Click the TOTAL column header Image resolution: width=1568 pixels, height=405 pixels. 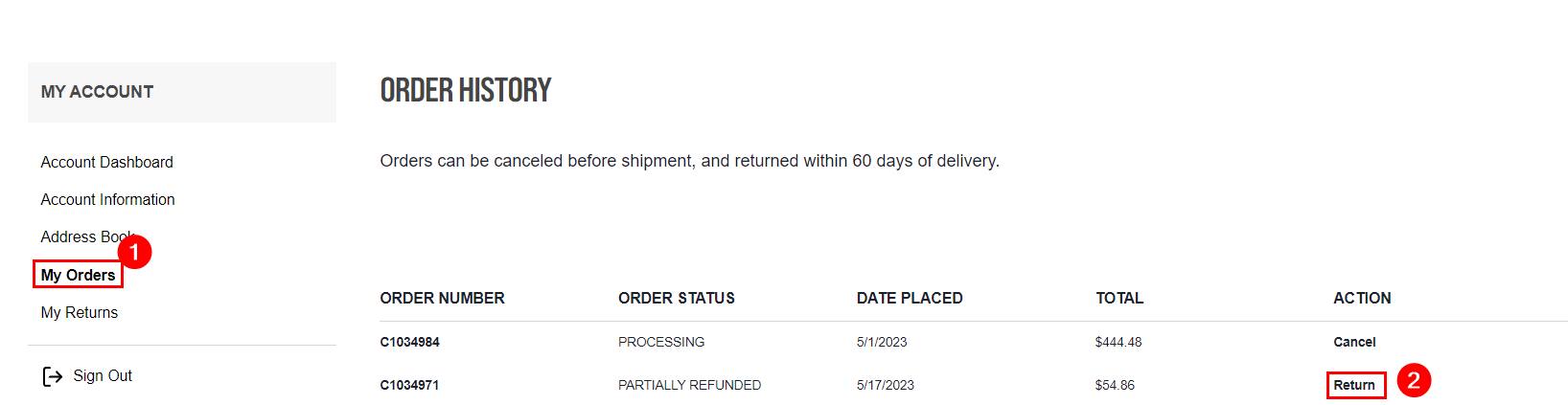pos(1119,299)
